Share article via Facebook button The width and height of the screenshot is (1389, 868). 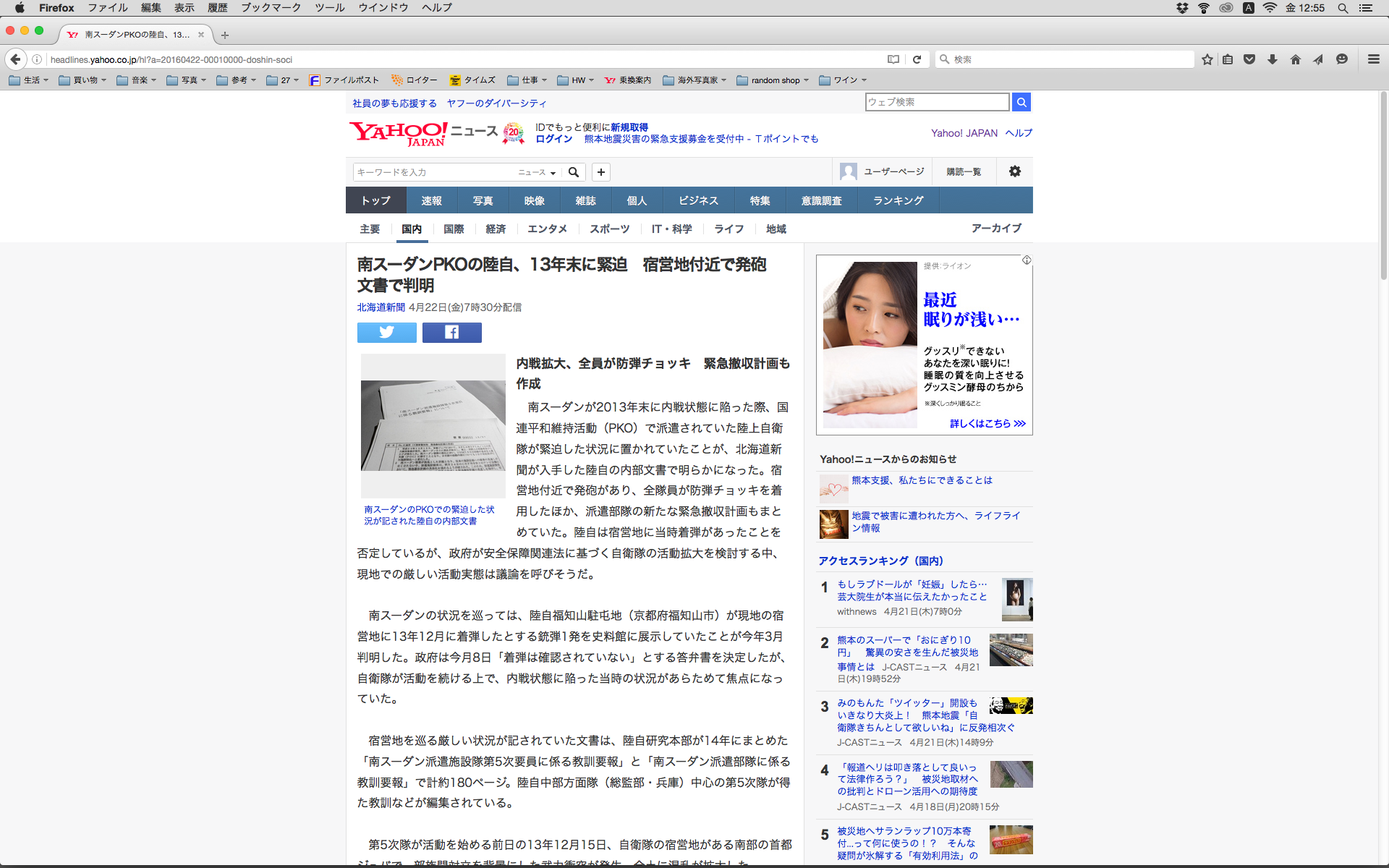coord(451,332)
